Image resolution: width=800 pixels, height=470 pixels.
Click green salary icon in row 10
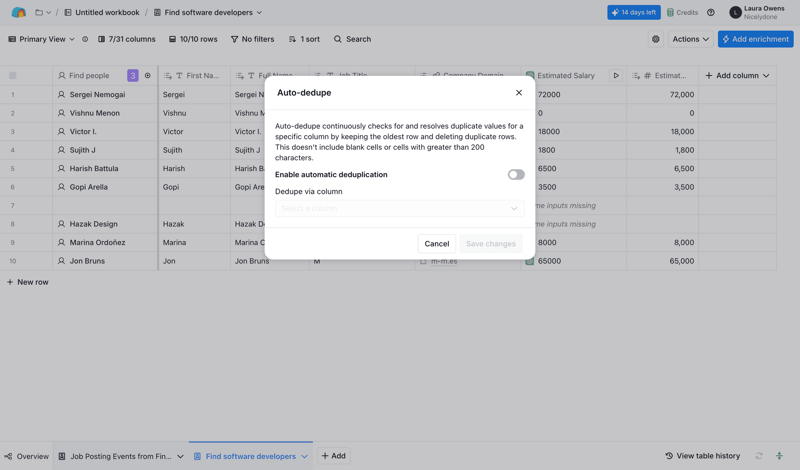[x=530, y=261]
